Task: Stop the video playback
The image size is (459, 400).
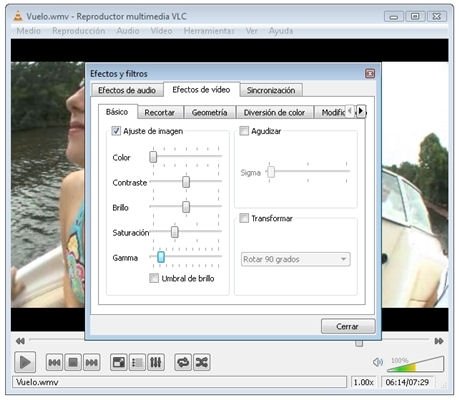Action: click(x=73, y=362)
